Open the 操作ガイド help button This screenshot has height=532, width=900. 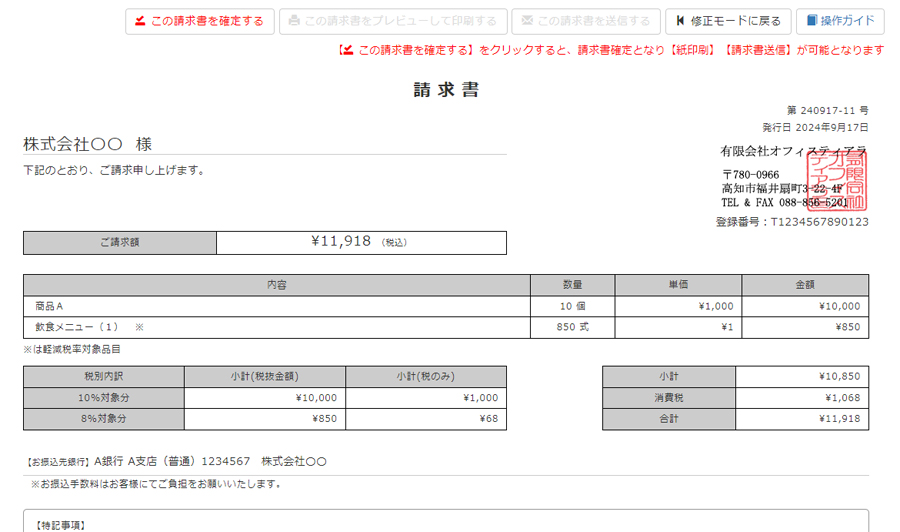coord(840,21)
